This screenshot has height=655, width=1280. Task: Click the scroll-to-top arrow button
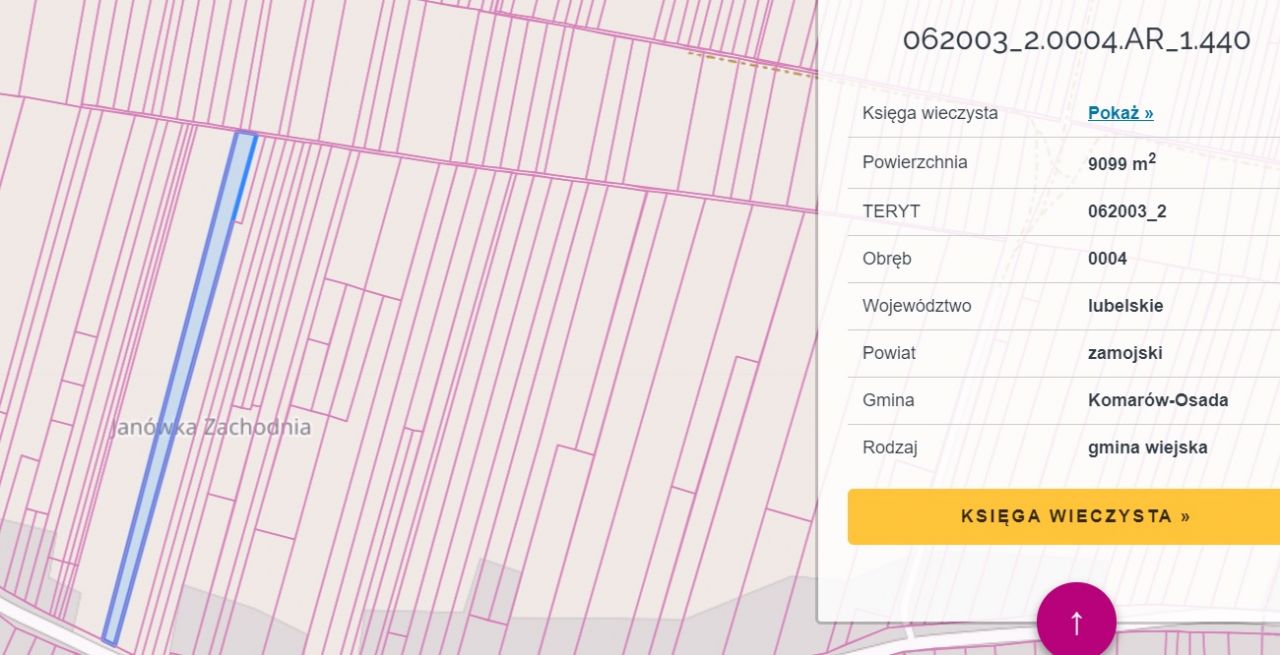click(1076, 621)
